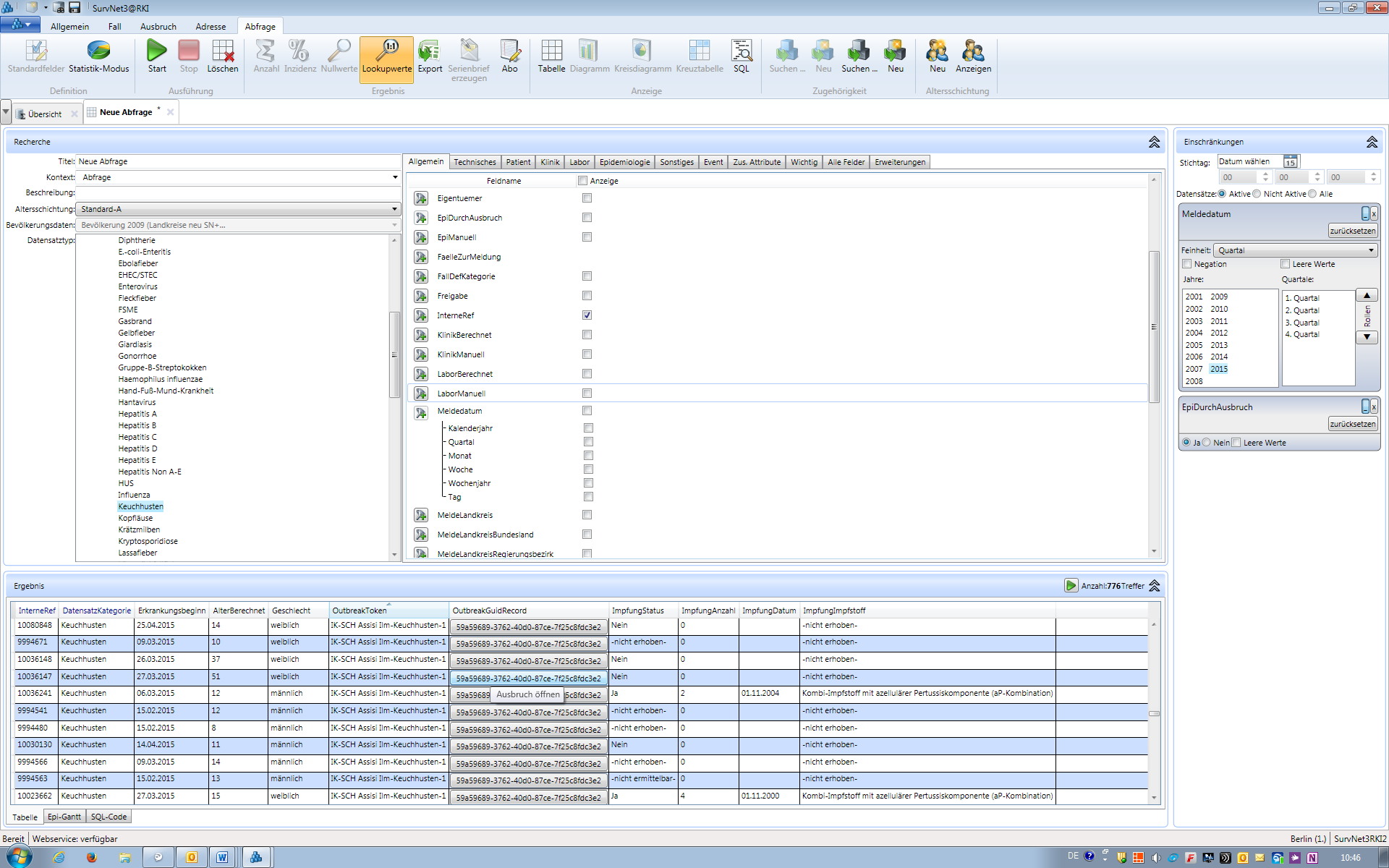Toggle the Lookupwerte icon

pyautogui.click(x=387, y=51)
